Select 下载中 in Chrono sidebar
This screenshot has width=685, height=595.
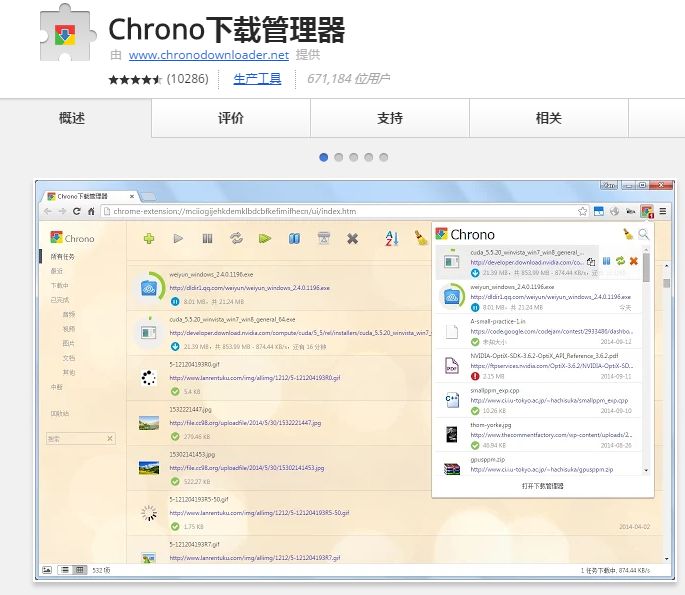(x=59, y=285)
